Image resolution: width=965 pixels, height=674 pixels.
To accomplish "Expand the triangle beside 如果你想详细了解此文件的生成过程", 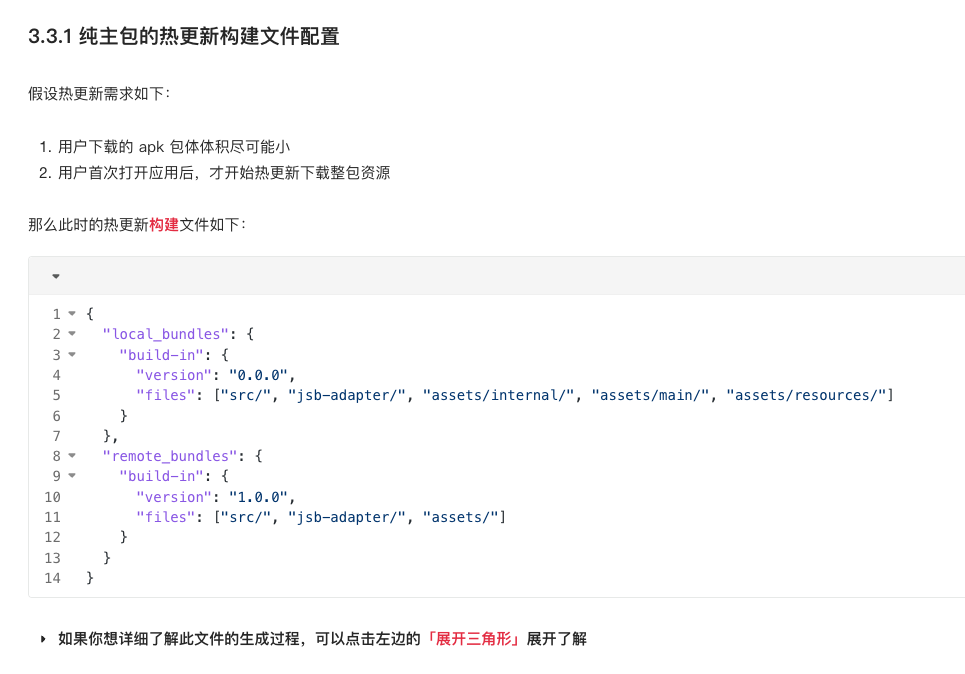I will pyautogui.click(x=43, y=639).
